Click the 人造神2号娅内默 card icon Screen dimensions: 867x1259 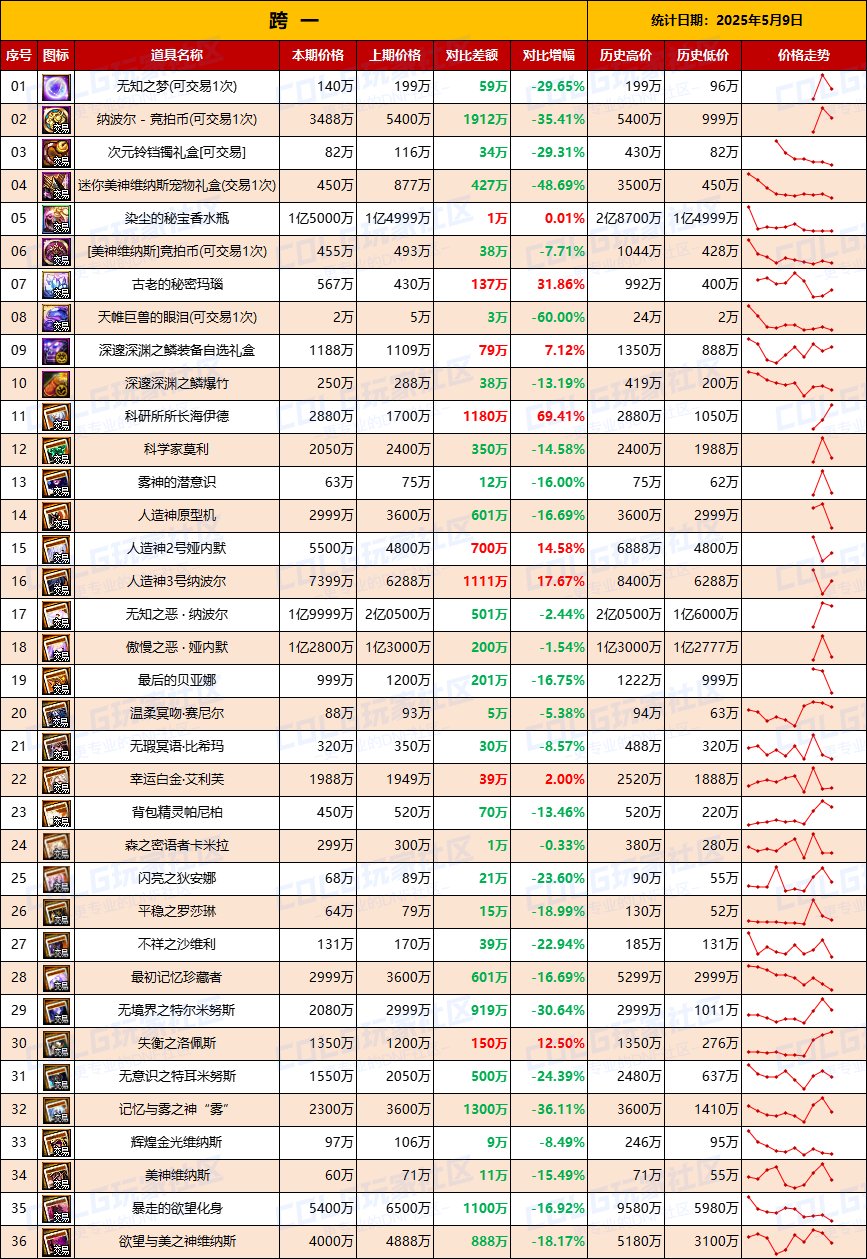click(x=55, y=549)
